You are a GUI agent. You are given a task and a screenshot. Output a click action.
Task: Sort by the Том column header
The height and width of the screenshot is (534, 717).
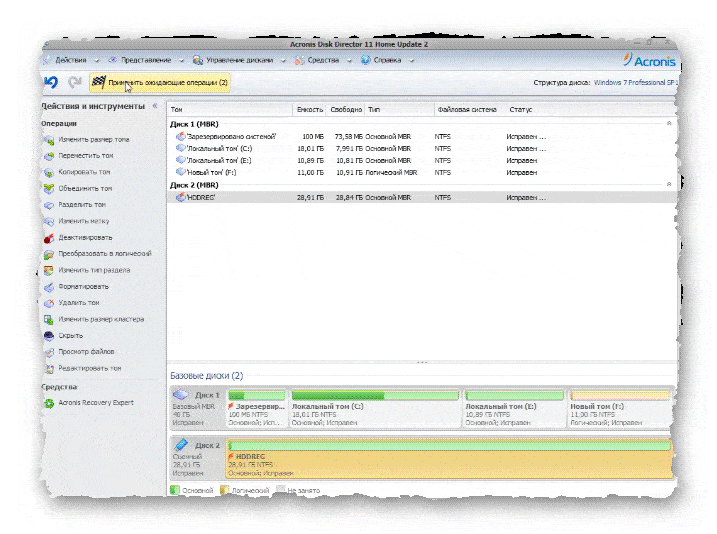(x=230, y=109)
